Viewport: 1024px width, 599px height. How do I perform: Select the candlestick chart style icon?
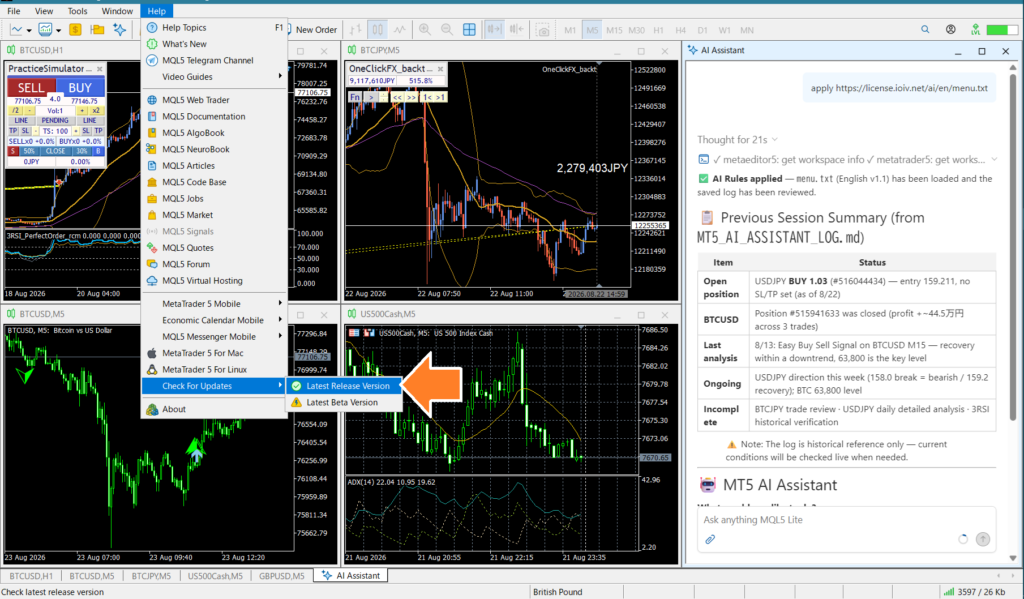click(x=378, y=29)
